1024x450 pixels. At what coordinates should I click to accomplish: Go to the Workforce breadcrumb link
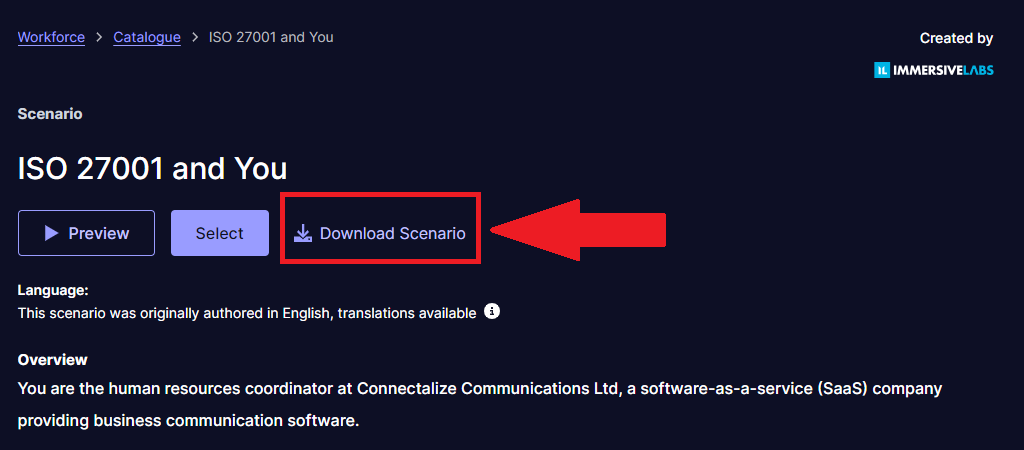pyautogui.click(x=51, y=37)
